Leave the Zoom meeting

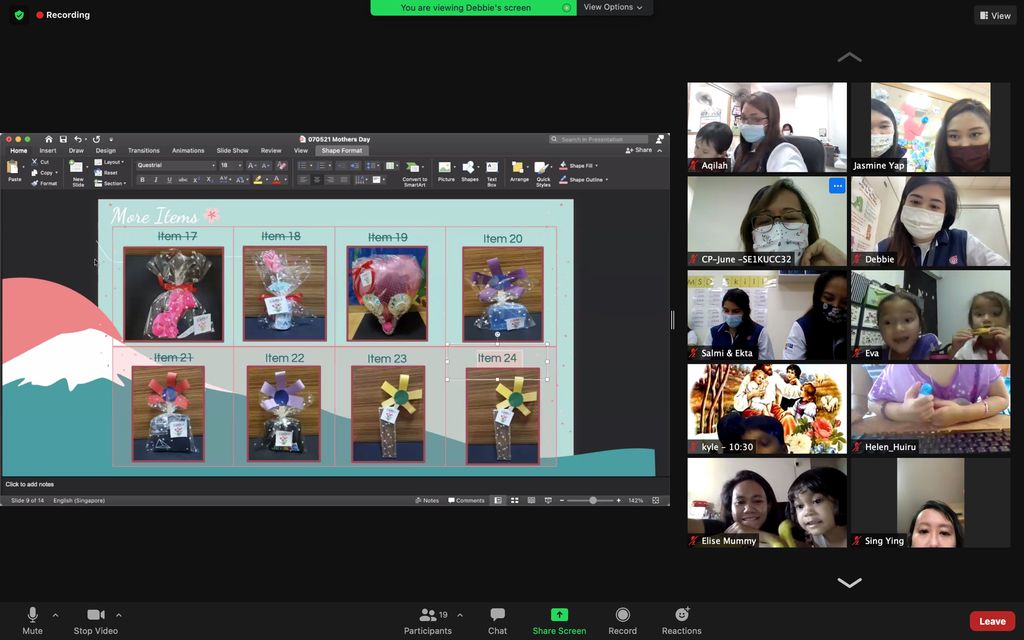[x=992, y=621]
